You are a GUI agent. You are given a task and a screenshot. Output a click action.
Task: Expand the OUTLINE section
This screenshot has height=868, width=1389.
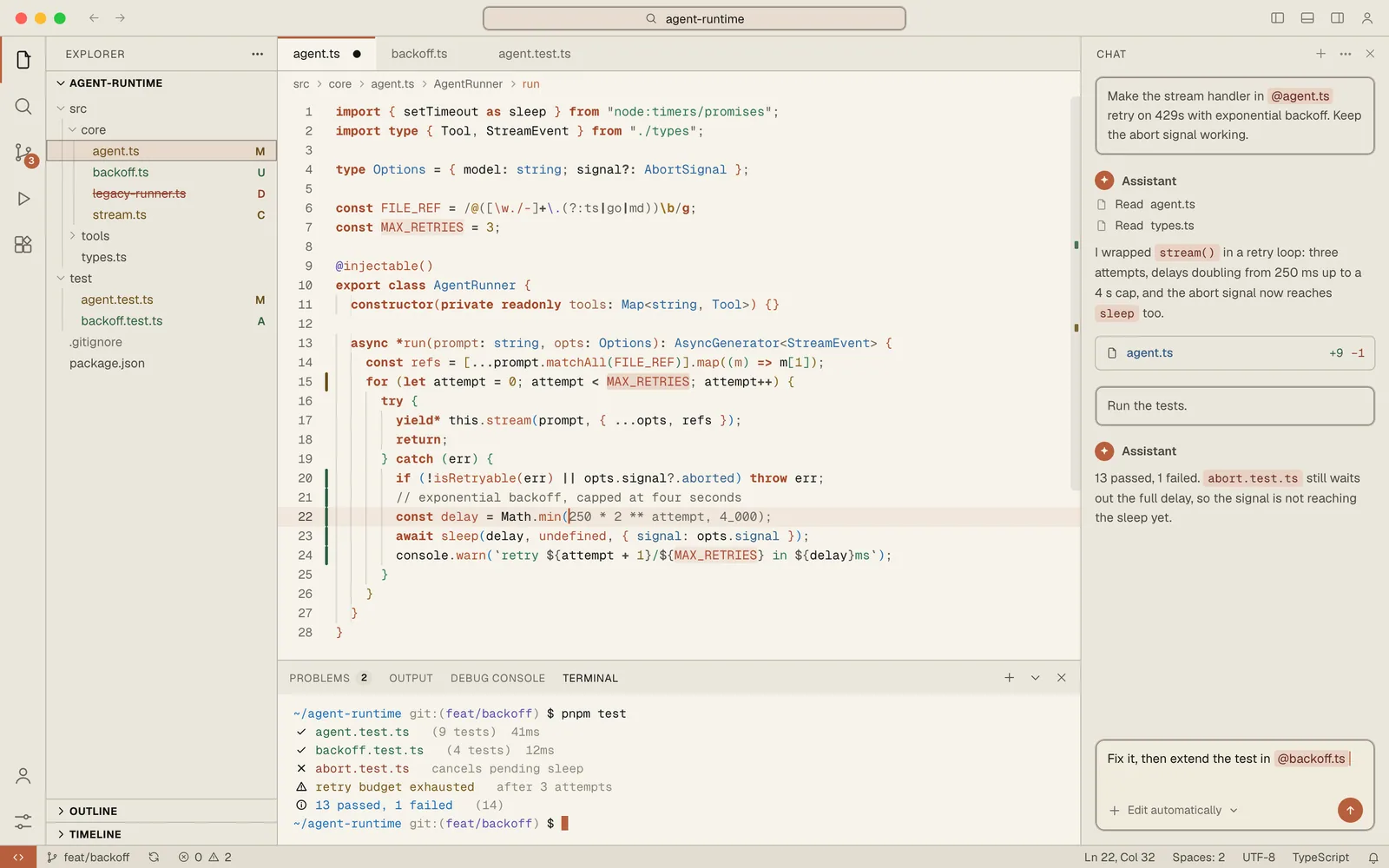click(161, 811)
